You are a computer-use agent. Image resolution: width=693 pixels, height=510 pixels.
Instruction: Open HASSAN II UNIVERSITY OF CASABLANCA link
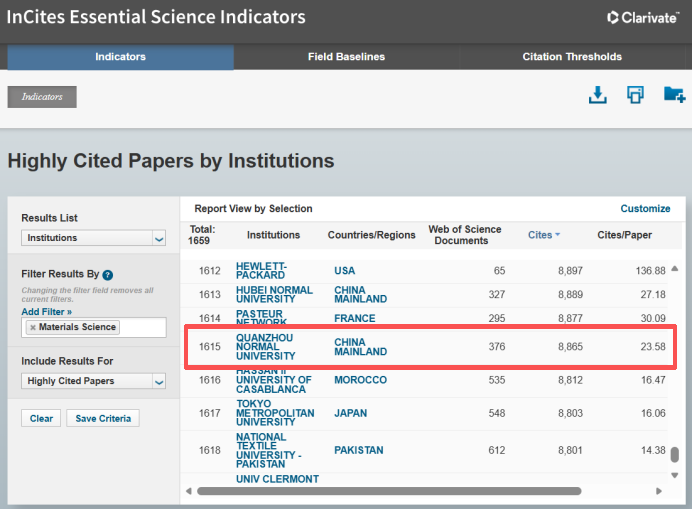[274, 380]
